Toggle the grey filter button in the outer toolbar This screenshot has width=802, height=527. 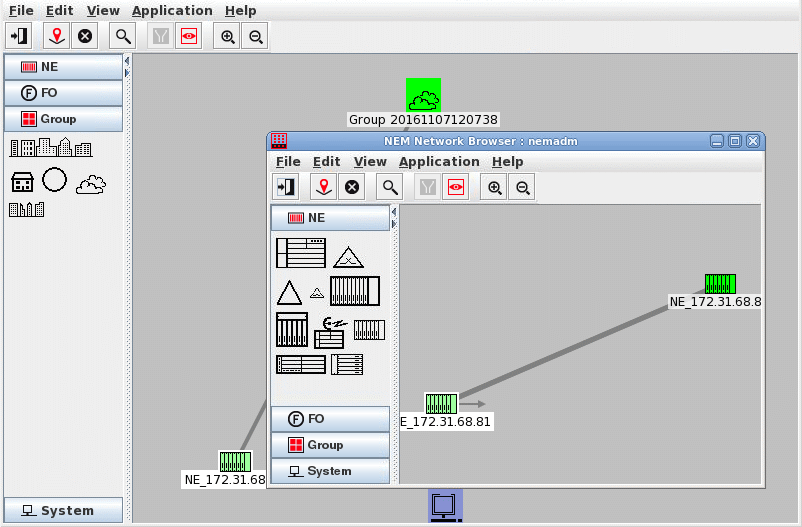[160, 36]
